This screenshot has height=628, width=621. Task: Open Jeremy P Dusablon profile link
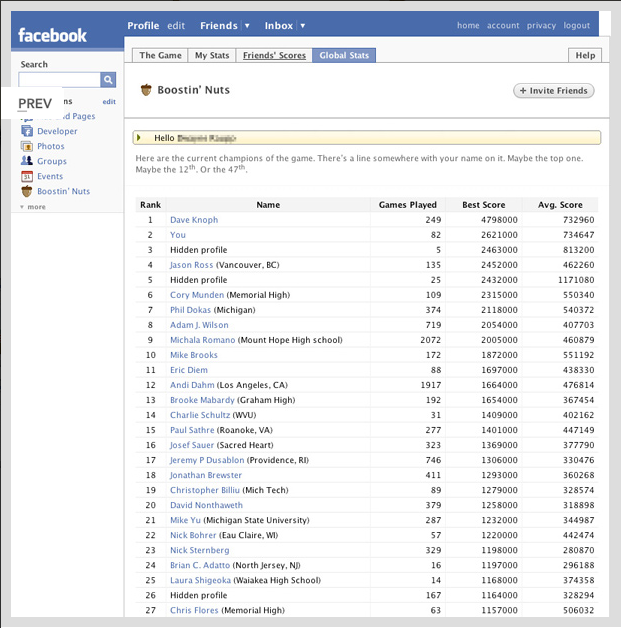[x=207, y=460]
